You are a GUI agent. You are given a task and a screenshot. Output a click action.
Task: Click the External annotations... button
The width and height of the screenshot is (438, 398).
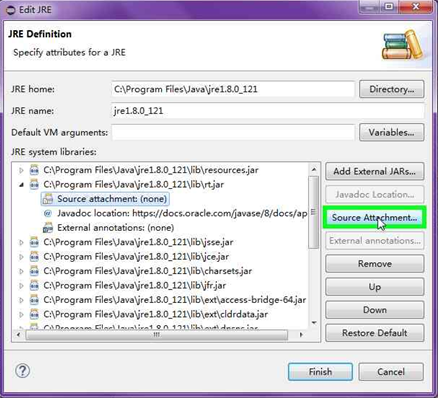point(375,241)
